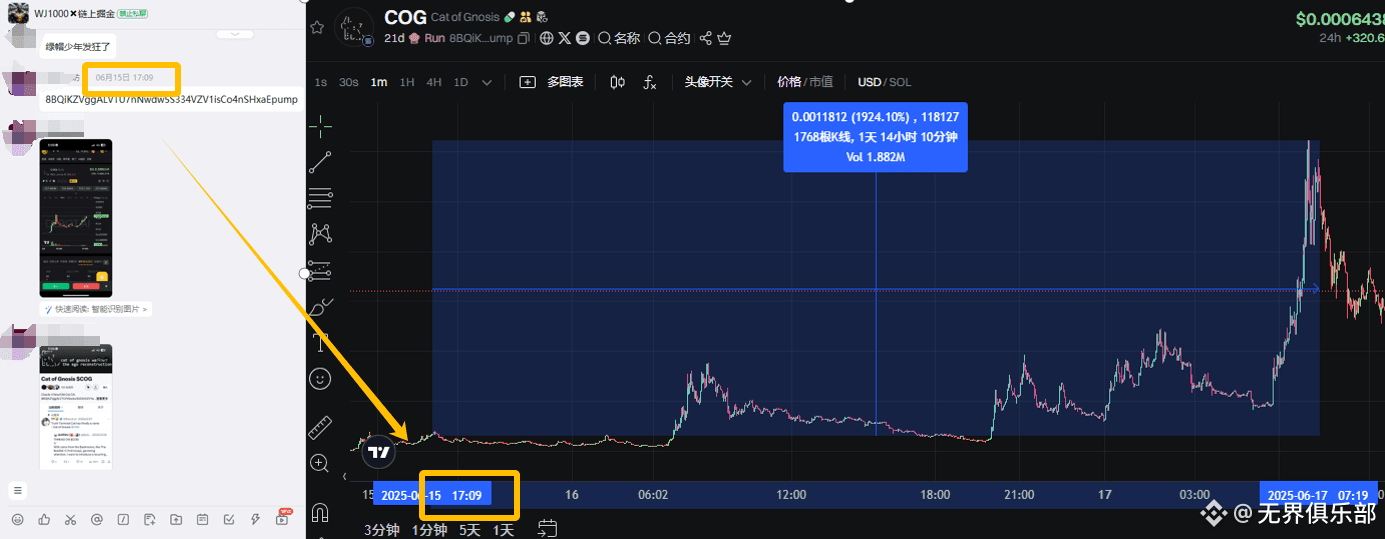Select the 1H timeframe

pos(407,82)
